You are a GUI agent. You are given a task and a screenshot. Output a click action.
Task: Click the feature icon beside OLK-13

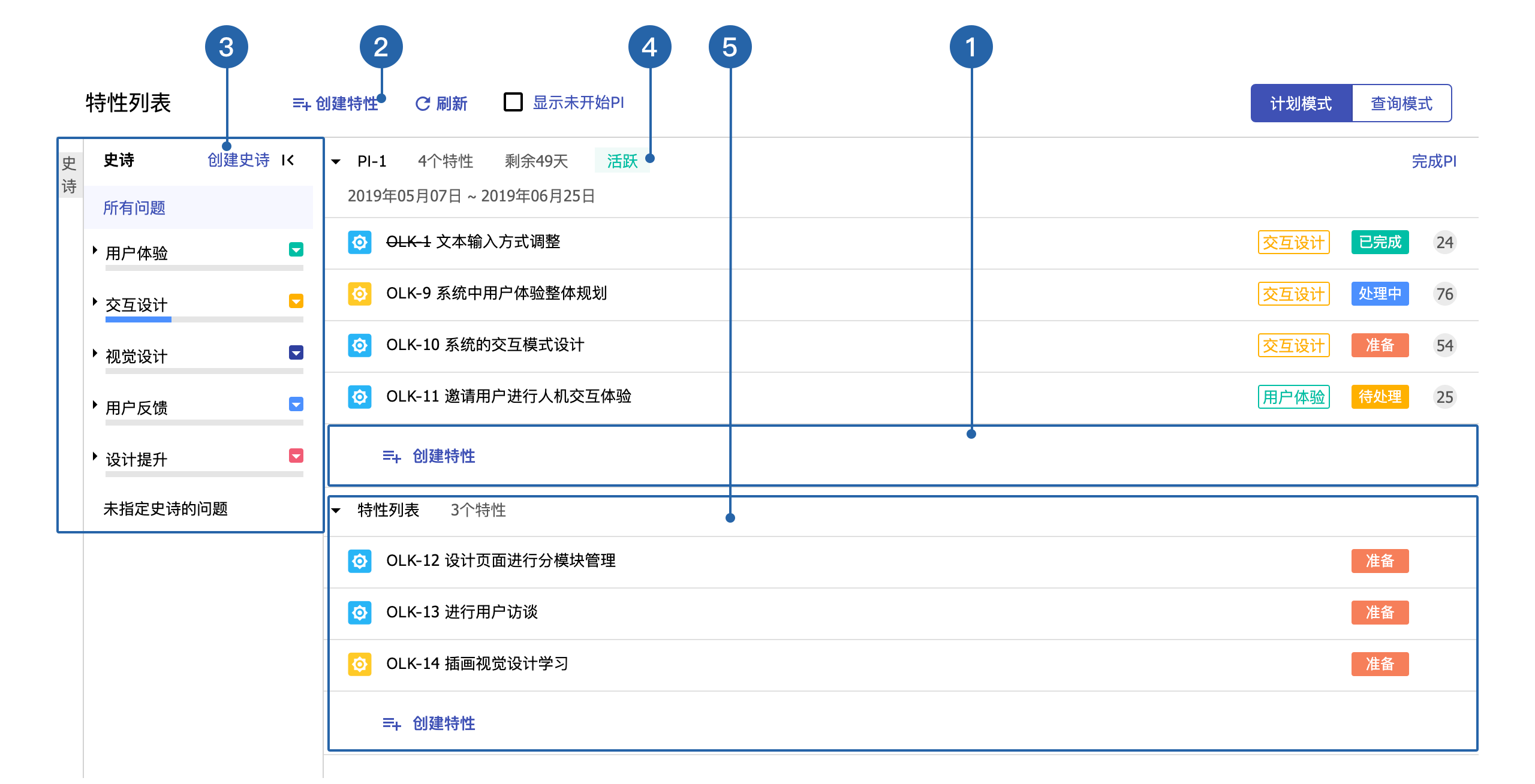[x=359, y=613]
